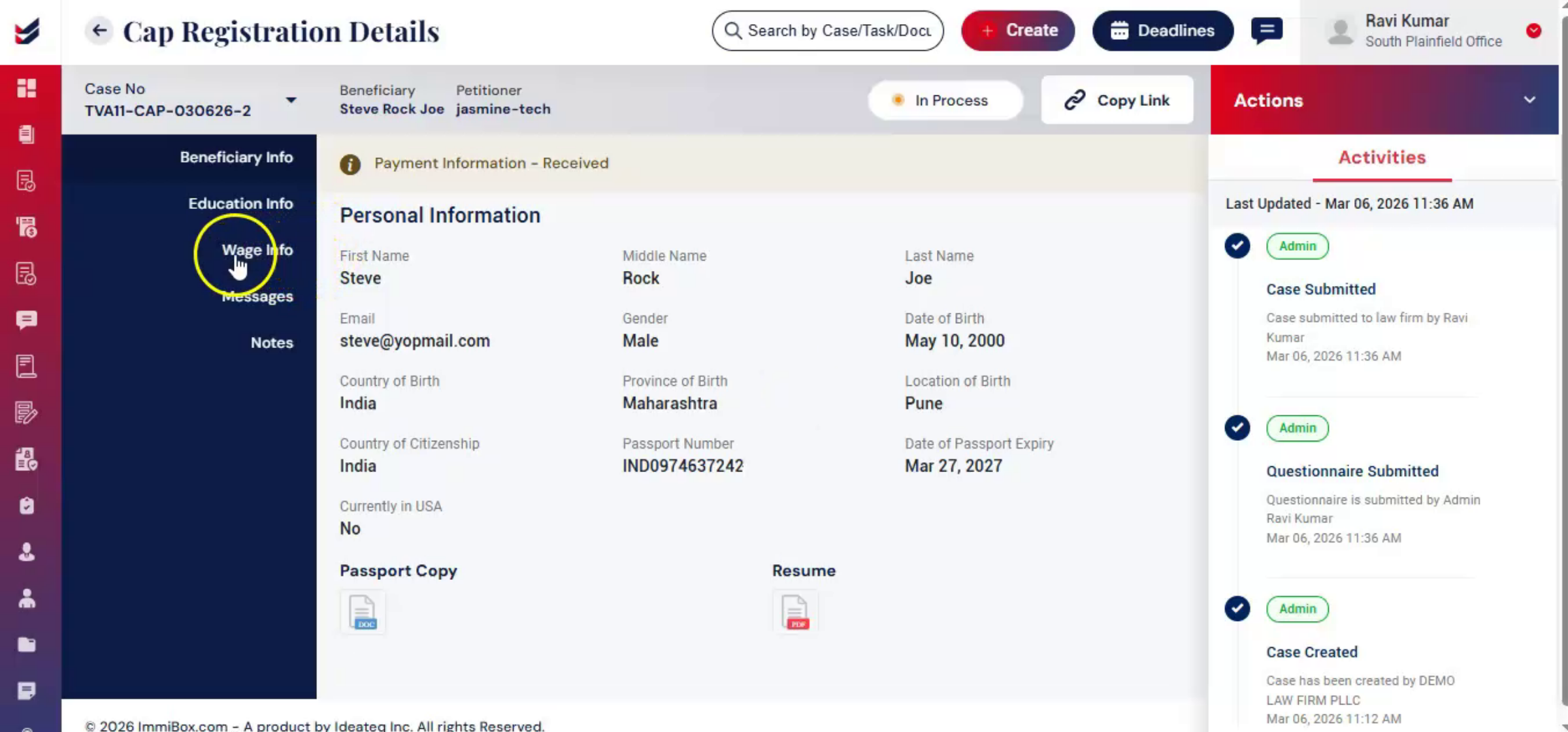Go back using the arrow beside title
This screenshot has height=732, width=1568.
pos(99,30)
